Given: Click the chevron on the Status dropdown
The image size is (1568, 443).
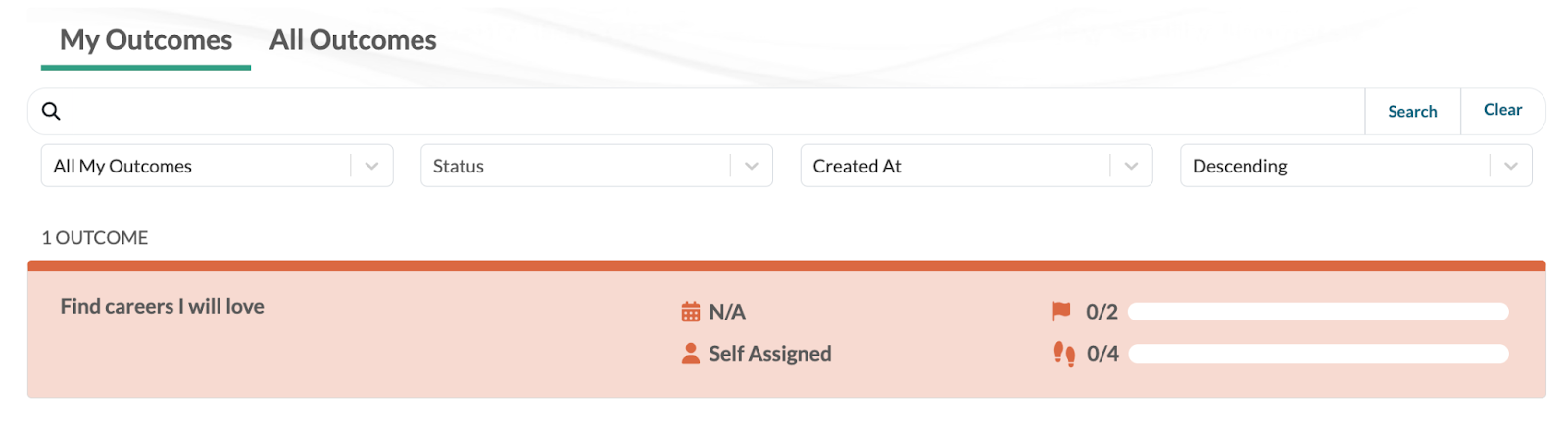Looking at the screenshot, I should coord(751,166).
